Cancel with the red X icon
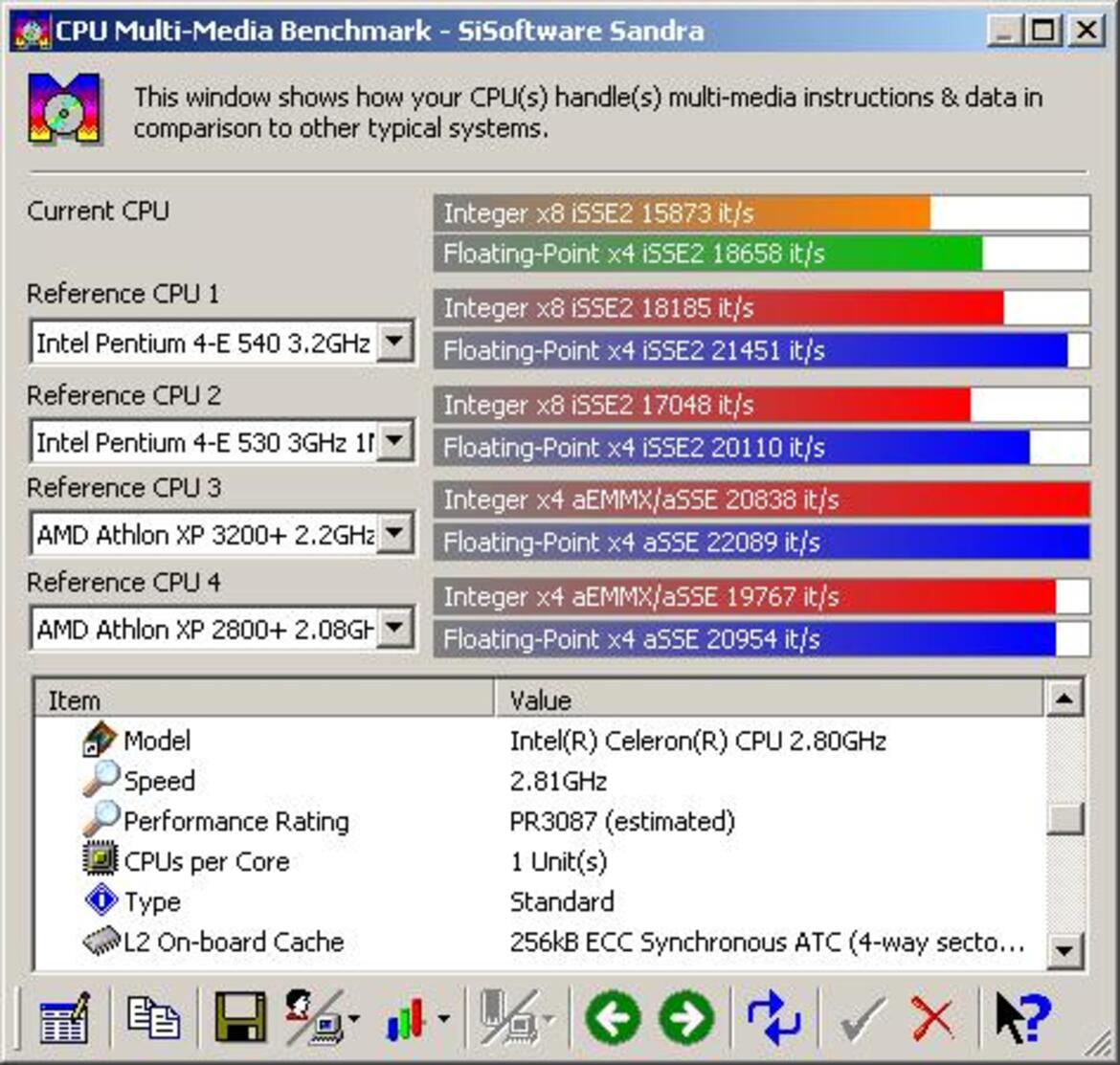 point(932,1019)
